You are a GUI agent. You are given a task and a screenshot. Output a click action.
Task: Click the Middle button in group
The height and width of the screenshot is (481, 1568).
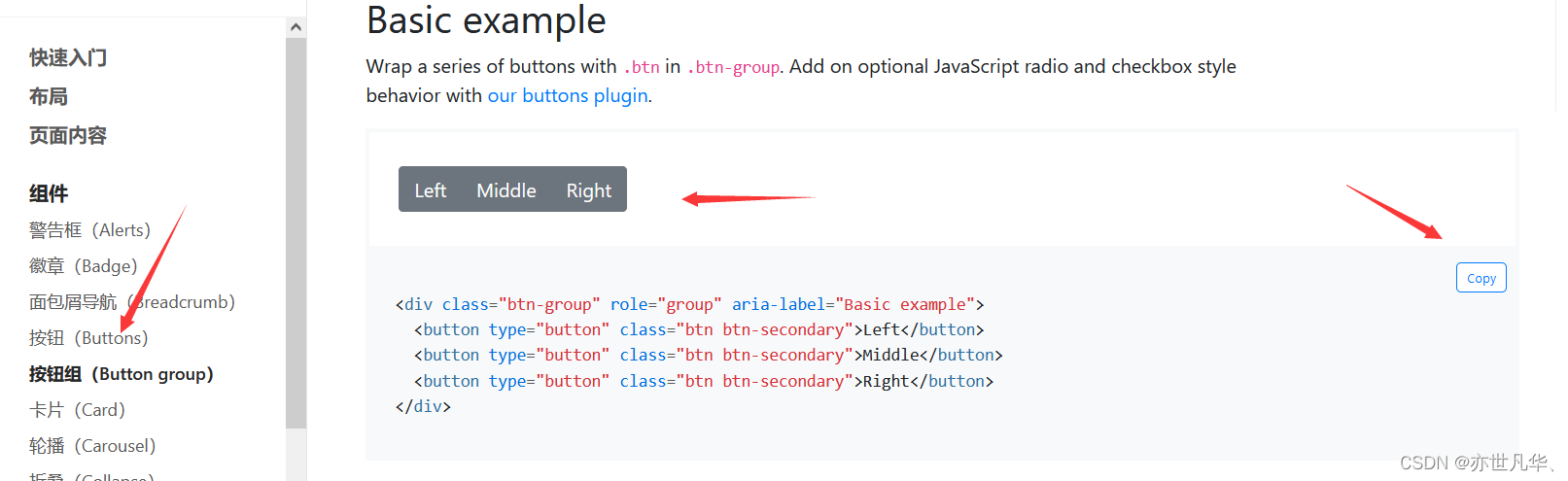click(x=505, y=189)
